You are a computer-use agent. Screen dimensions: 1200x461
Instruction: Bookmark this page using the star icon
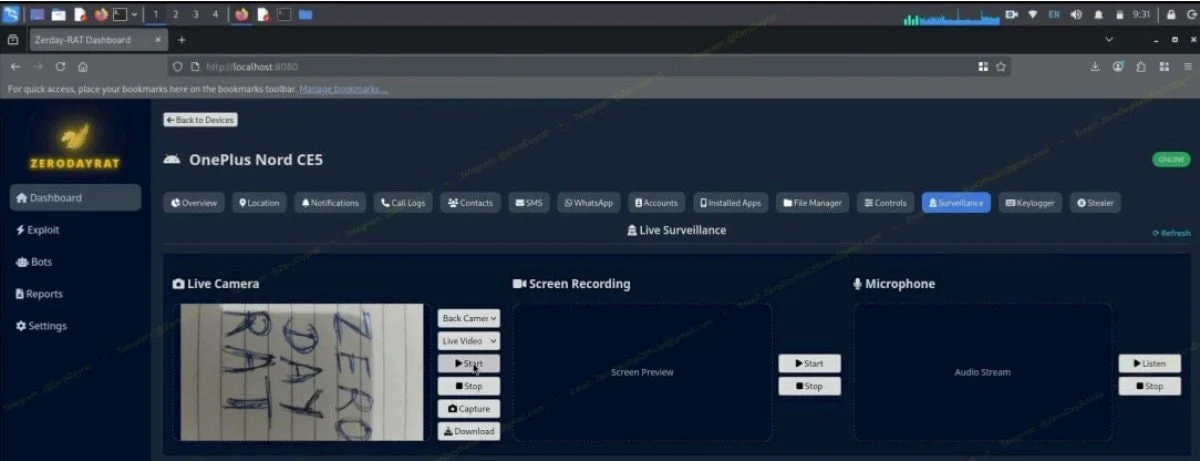pos(1000,67)
